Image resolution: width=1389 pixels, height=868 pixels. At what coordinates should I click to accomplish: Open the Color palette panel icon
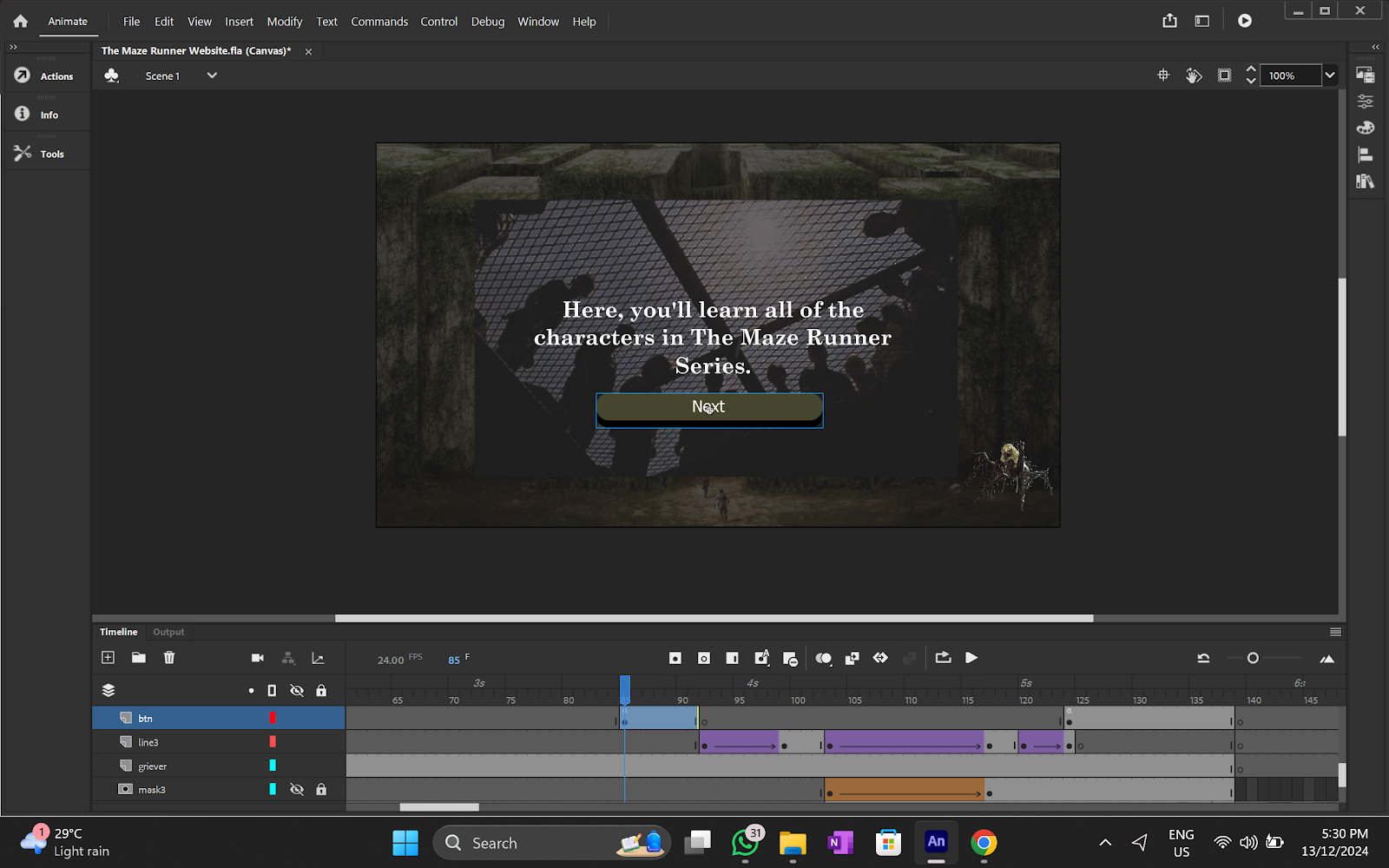[x=1365, y=128]
